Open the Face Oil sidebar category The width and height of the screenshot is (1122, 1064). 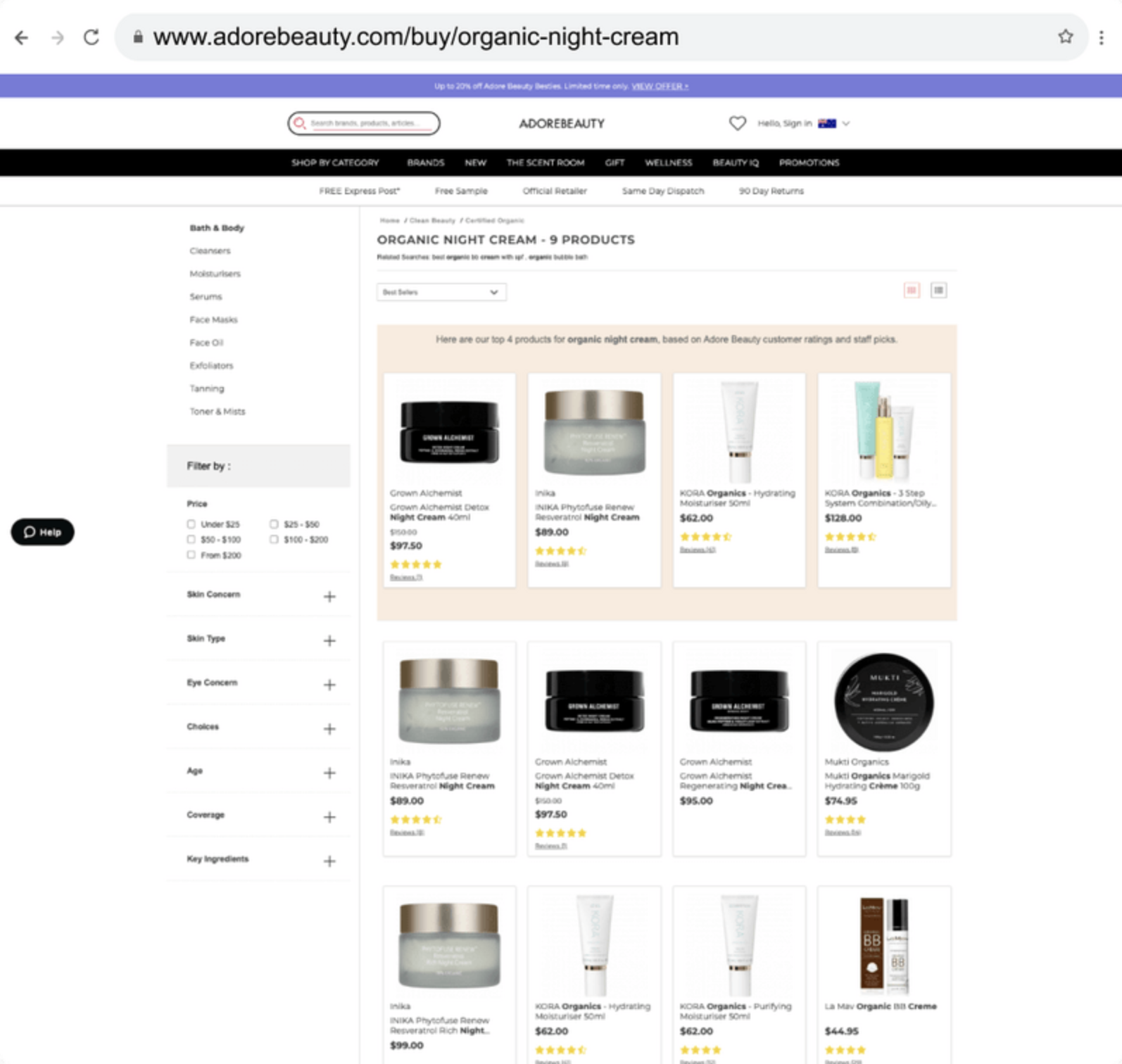click(206, 343)
